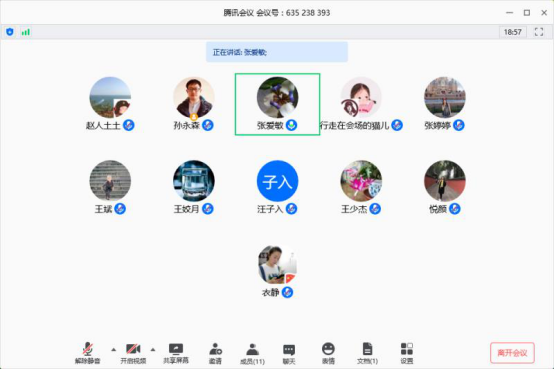Click muted mic icon next to 赵人士士
This screenshot has height=369, width=554.
click(x=129, y=125)
